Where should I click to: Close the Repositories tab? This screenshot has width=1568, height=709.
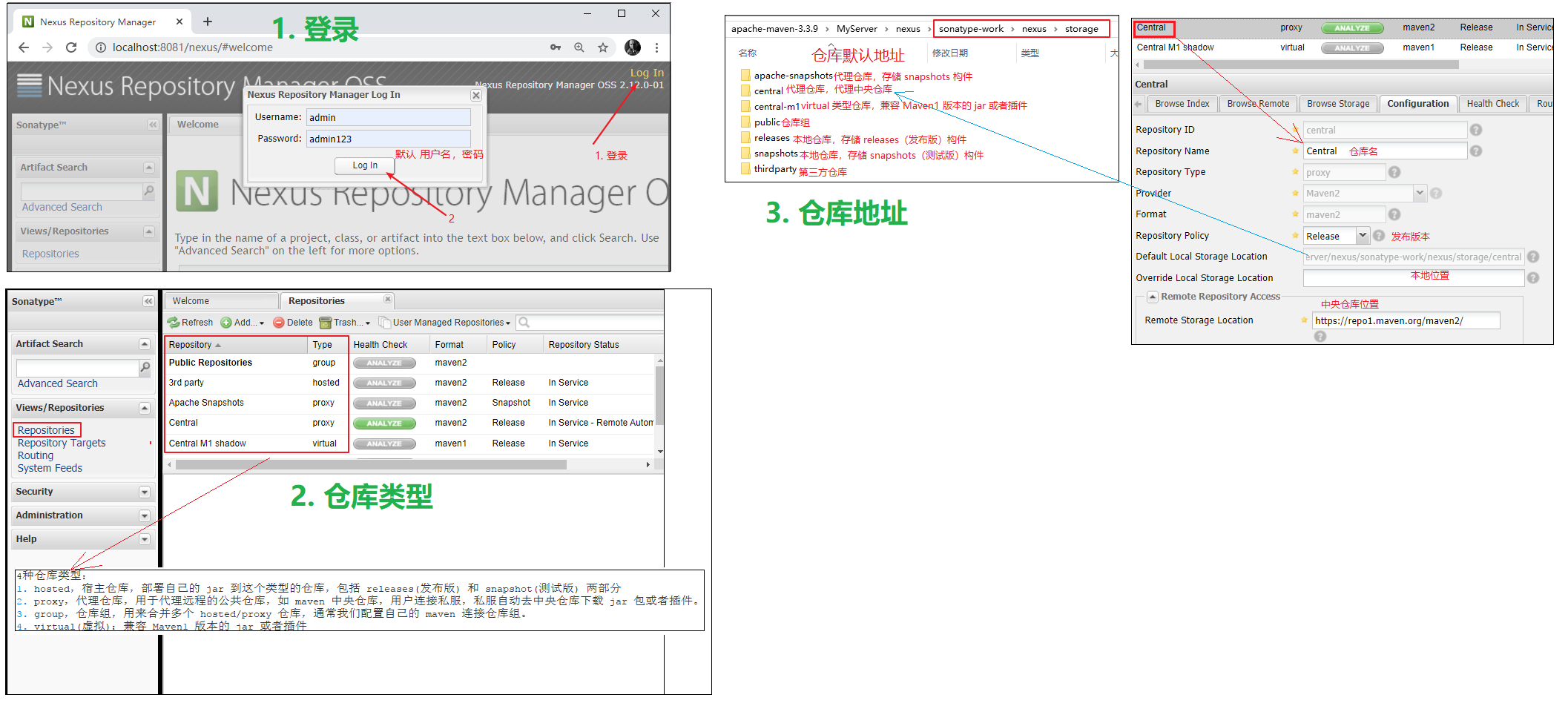[387, 300]
